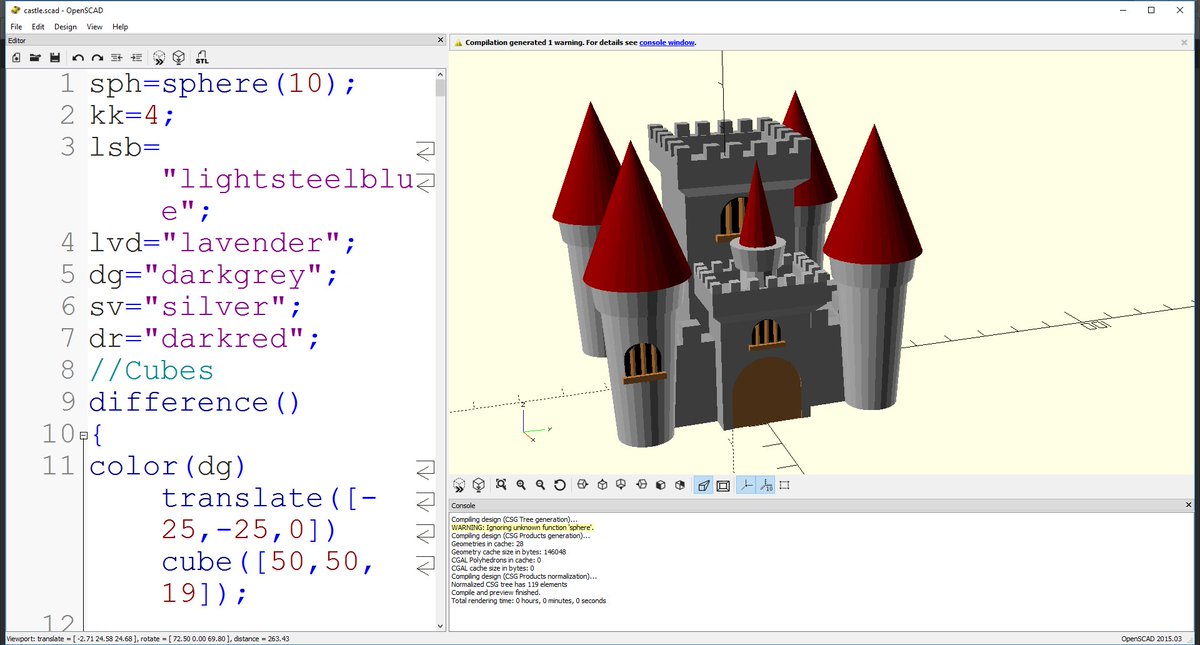The height and width of the screenshot is (645, 1200).
Task: Click the 'color(dg)' code line
Action: coord(168,467)
